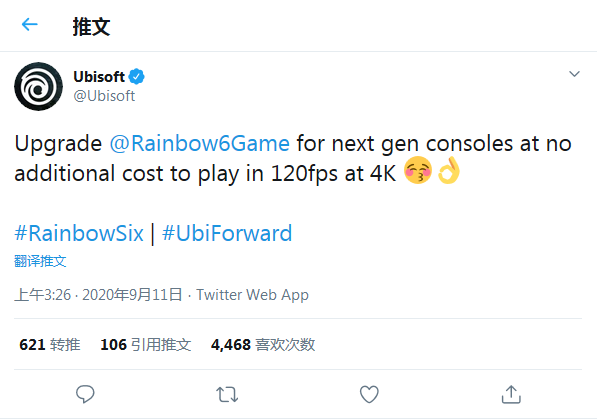Image resolution: width=597 pixels, height=420 pixels.
Task: Click the blue verified badge
Action: 136,77
